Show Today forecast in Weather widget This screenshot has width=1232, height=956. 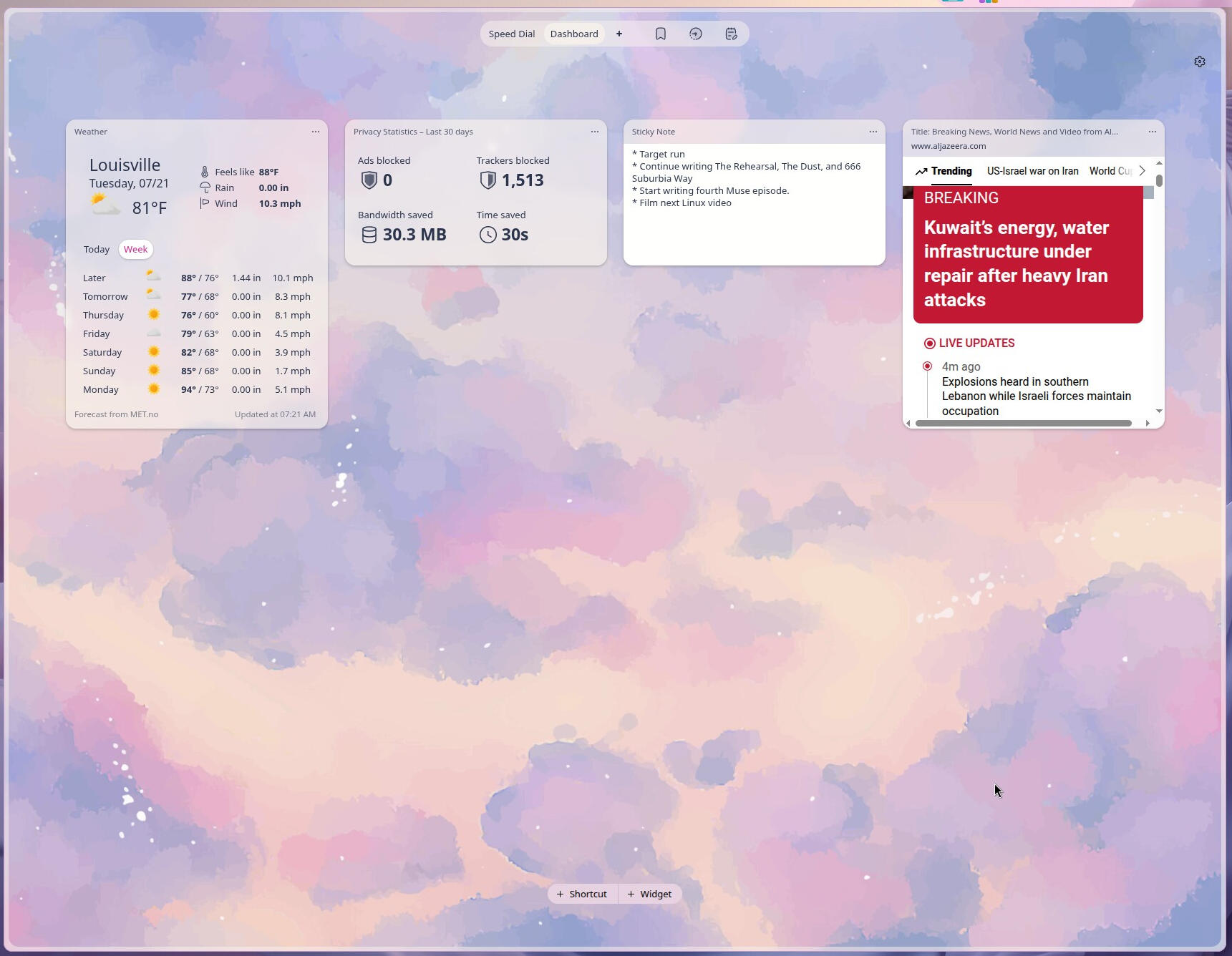coord(97,249)
